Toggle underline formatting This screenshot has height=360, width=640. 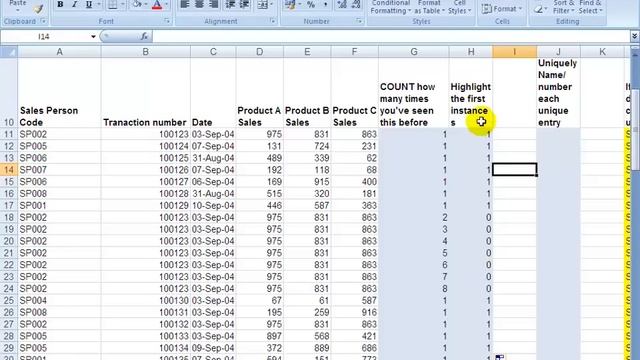[89, 5]
